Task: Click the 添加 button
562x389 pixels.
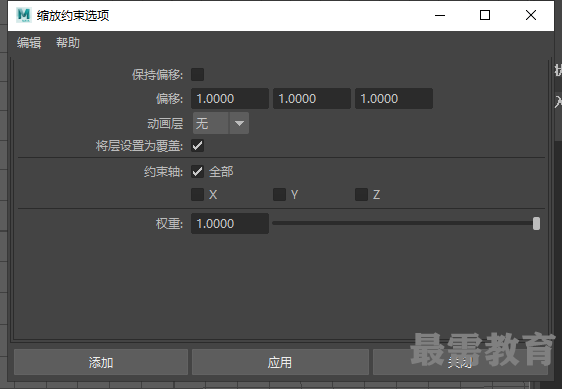Action: 101,362
